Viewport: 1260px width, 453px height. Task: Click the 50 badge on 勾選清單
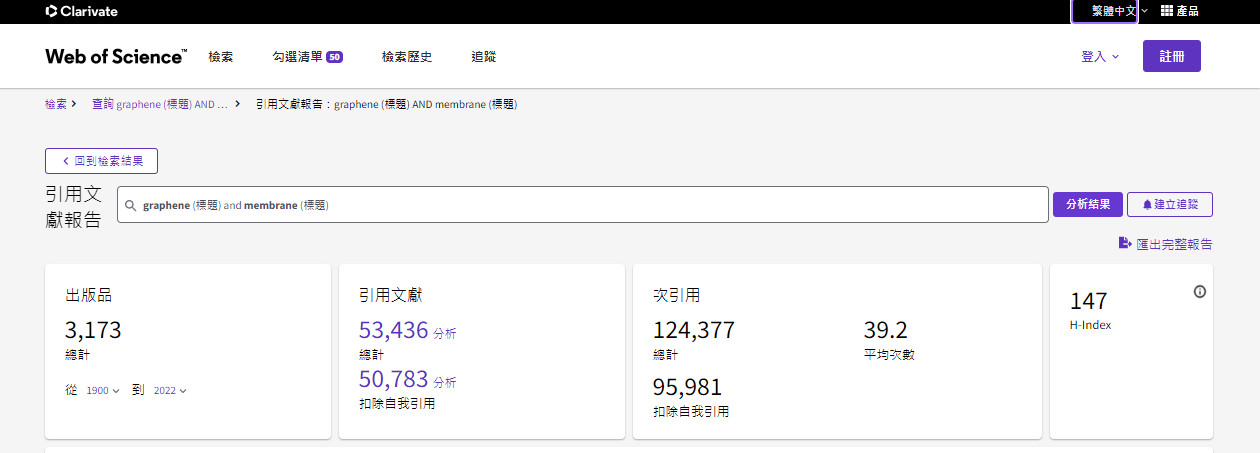tap(334, 57)
